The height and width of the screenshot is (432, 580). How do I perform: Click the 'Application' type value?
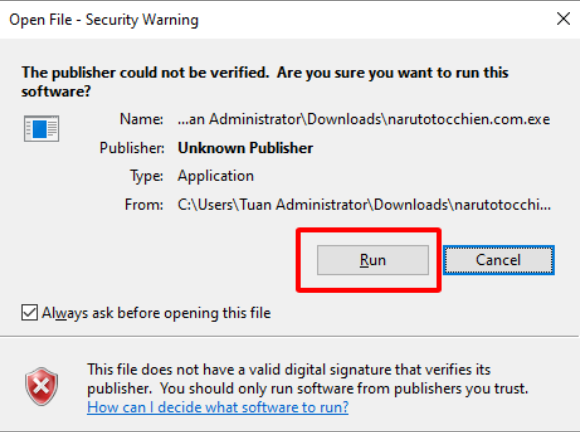coord(216,176)
